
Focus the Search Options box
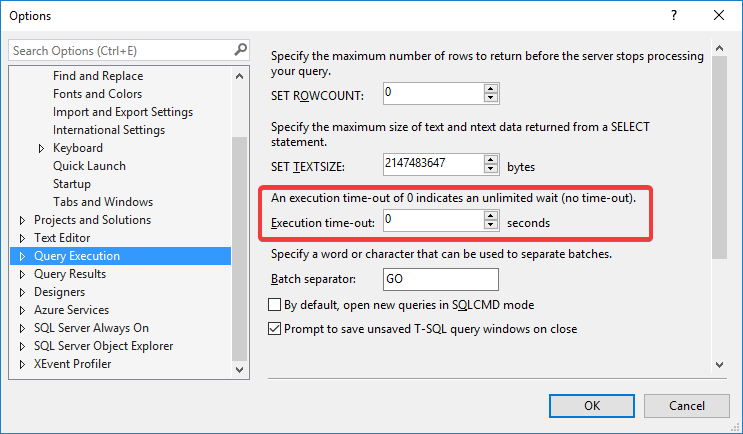pyautogui.click(x=122, y=50)
